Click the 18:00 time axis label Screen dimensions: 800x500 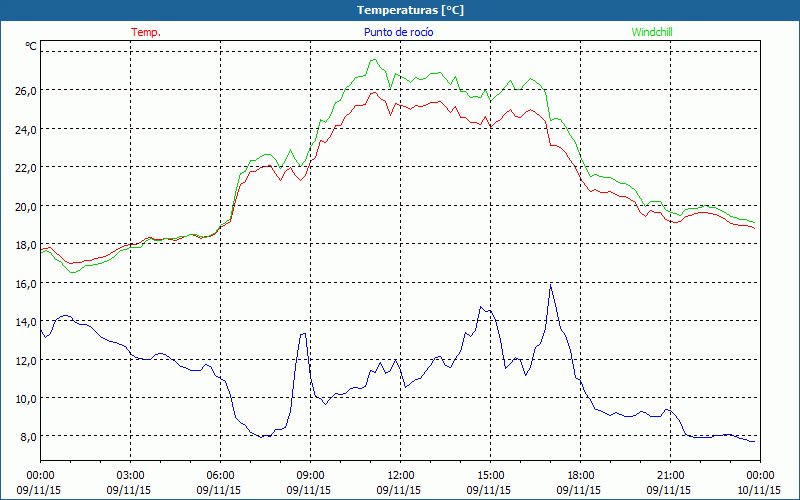pyautogui.click(x=581, y=476)
